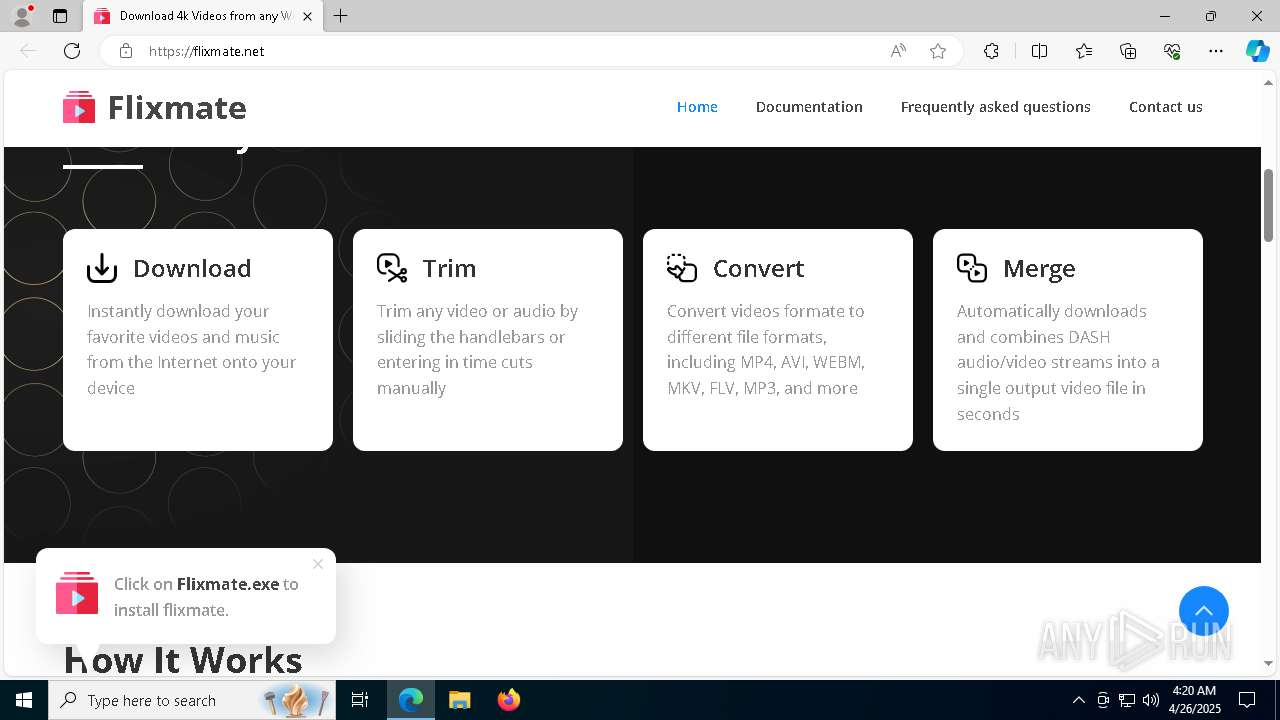
Task: Click the taskbar search box
Action: pos(192,700)
